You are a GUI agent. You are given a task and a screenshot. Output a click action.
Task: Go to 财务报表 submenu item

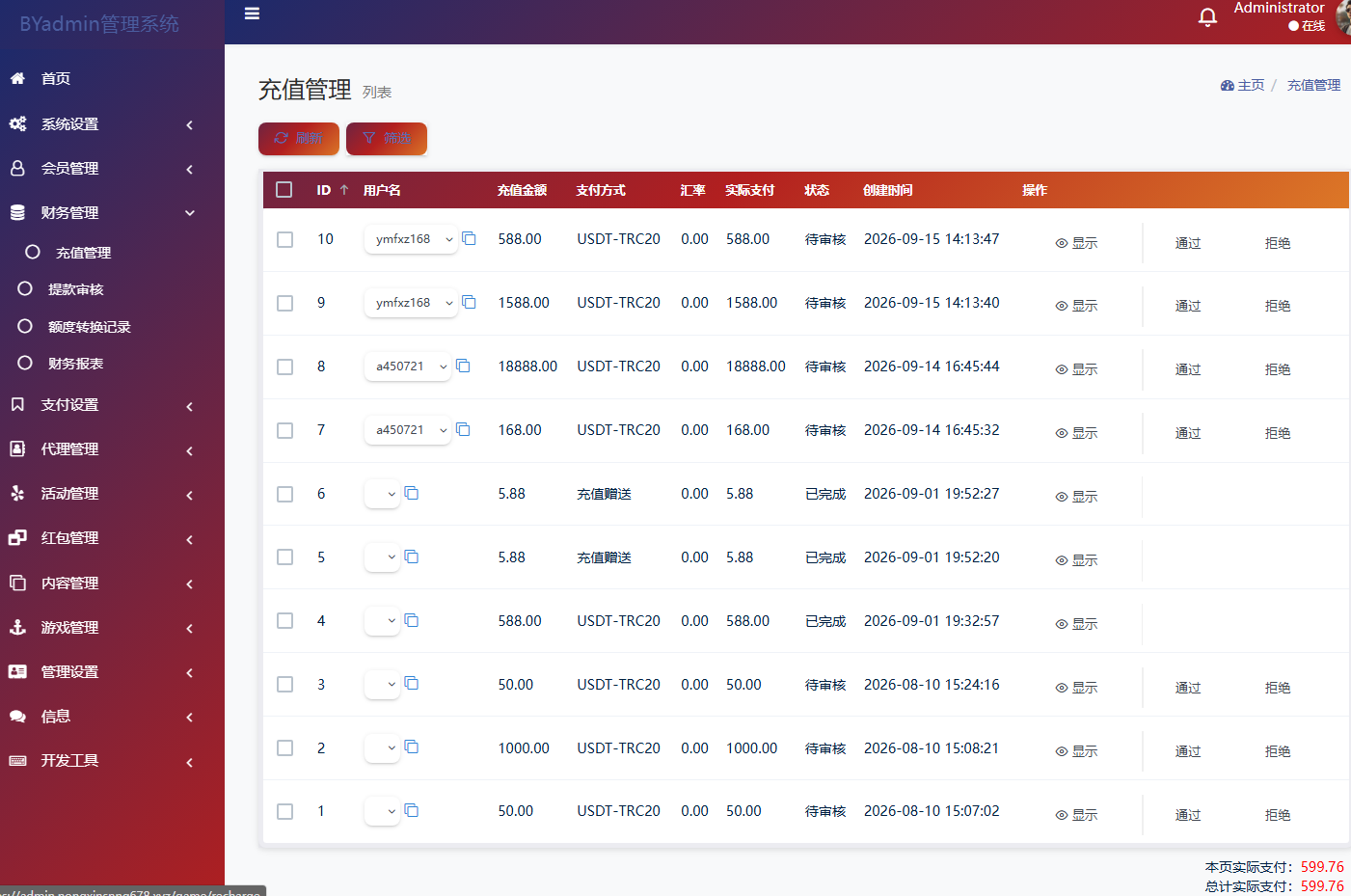point(75,364)
